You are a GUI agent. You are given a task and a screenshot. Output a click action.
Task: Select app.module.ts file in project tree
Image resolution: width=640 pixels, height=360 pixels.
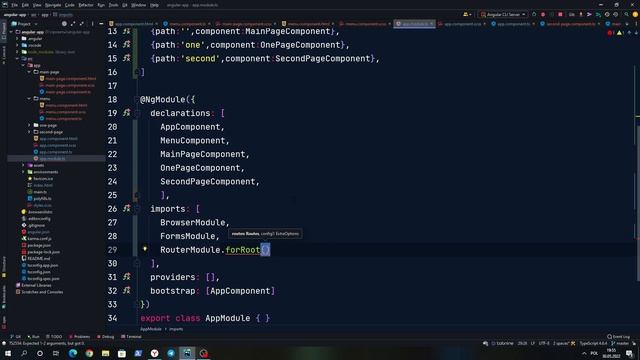[52, 158]
